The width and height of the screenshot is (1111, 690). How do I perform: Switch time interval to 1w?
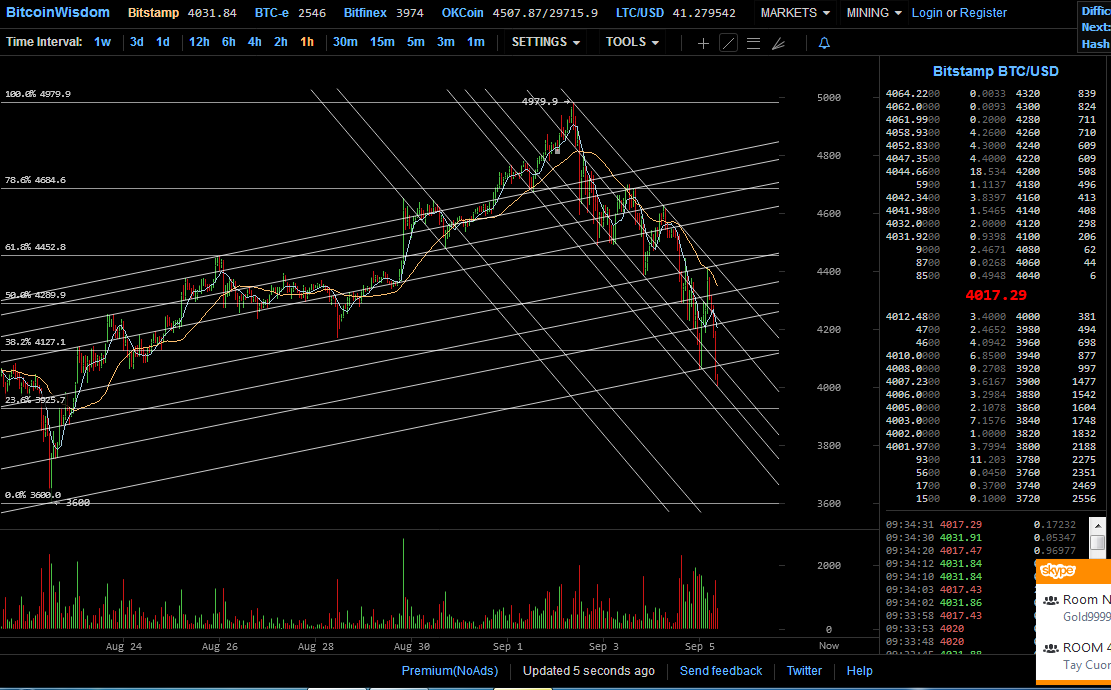tap(102, 42)
